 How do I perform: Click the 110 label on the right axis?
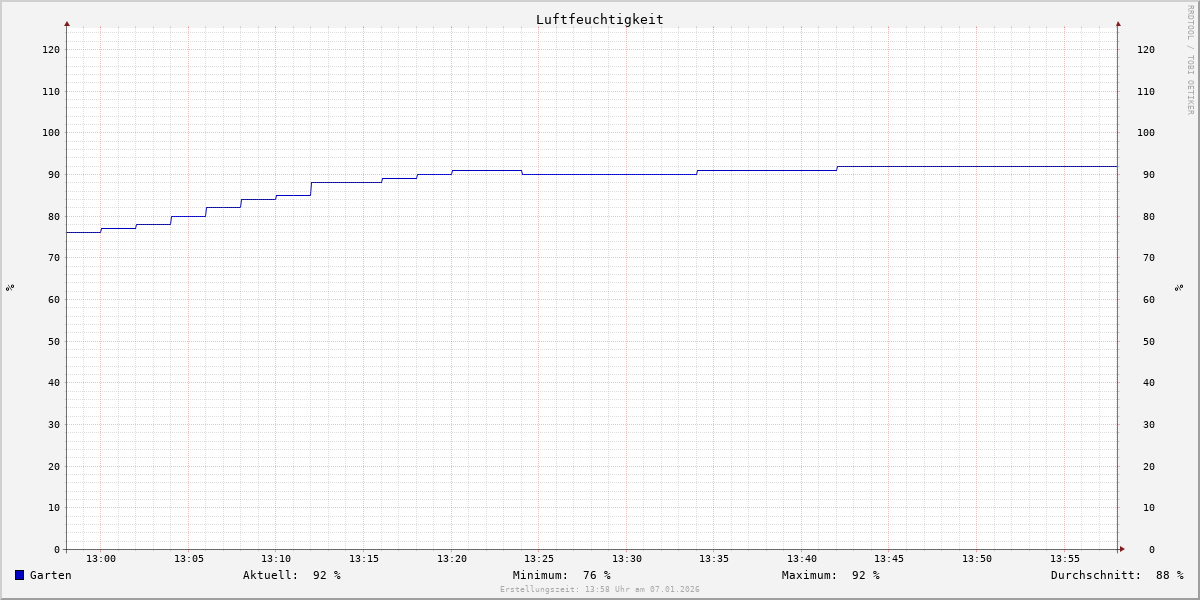pyautogui.click(x=1146, y=92)
